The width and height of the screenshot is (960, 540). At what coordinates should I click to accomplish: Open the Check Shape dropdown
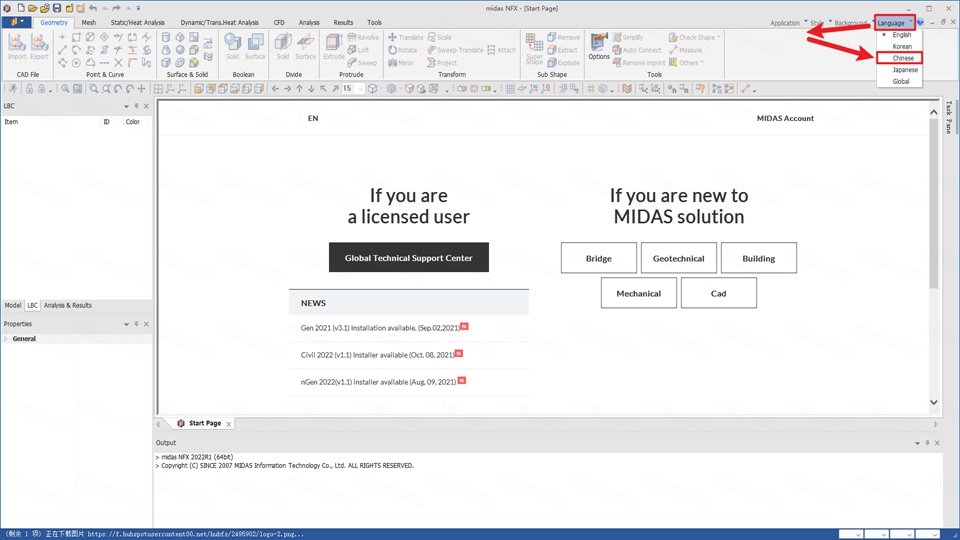[694, 37]
